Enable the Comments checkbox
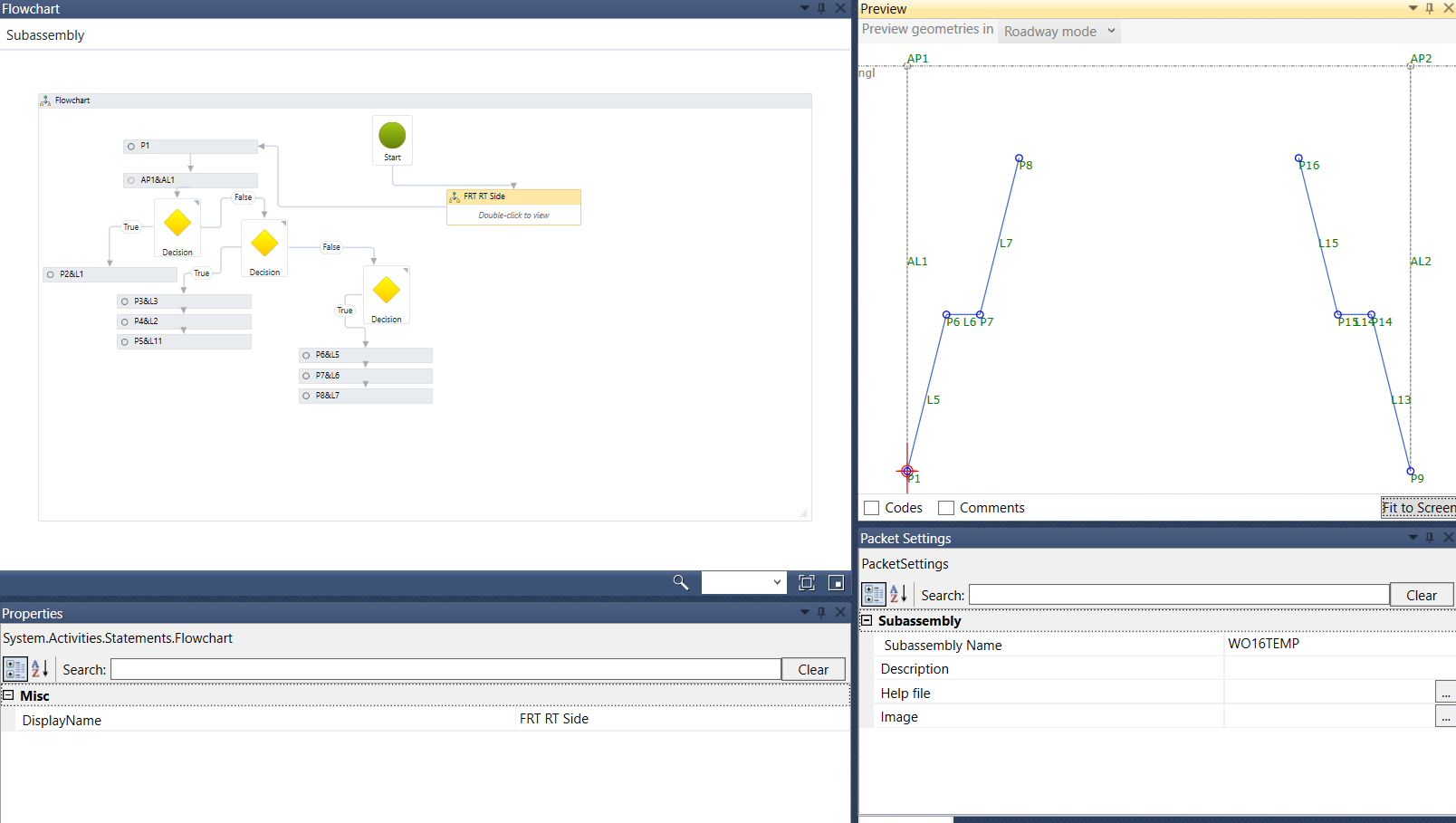The height and width of the screenshot is (823, 1456). pyautogui.click(x=946, y=508)
